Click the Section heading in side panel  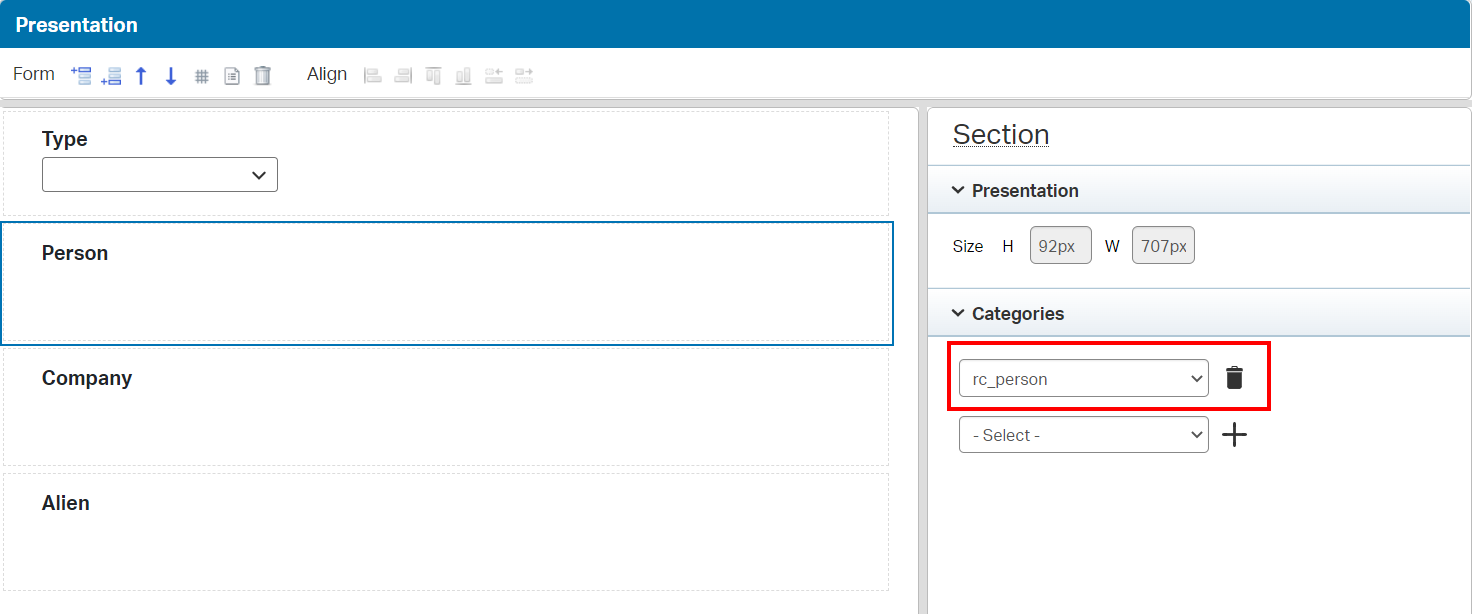[1001, 134]
